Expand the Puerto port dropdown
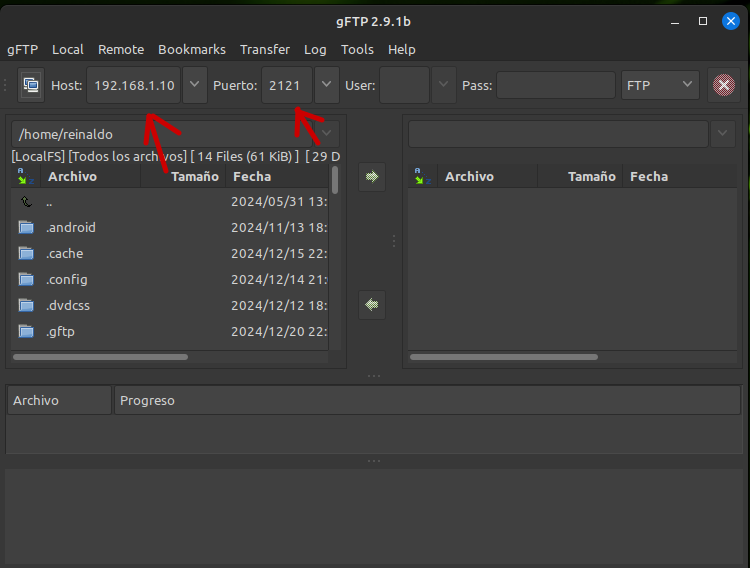This screenshot has width=750, height=568. click(x=327, y=85)
